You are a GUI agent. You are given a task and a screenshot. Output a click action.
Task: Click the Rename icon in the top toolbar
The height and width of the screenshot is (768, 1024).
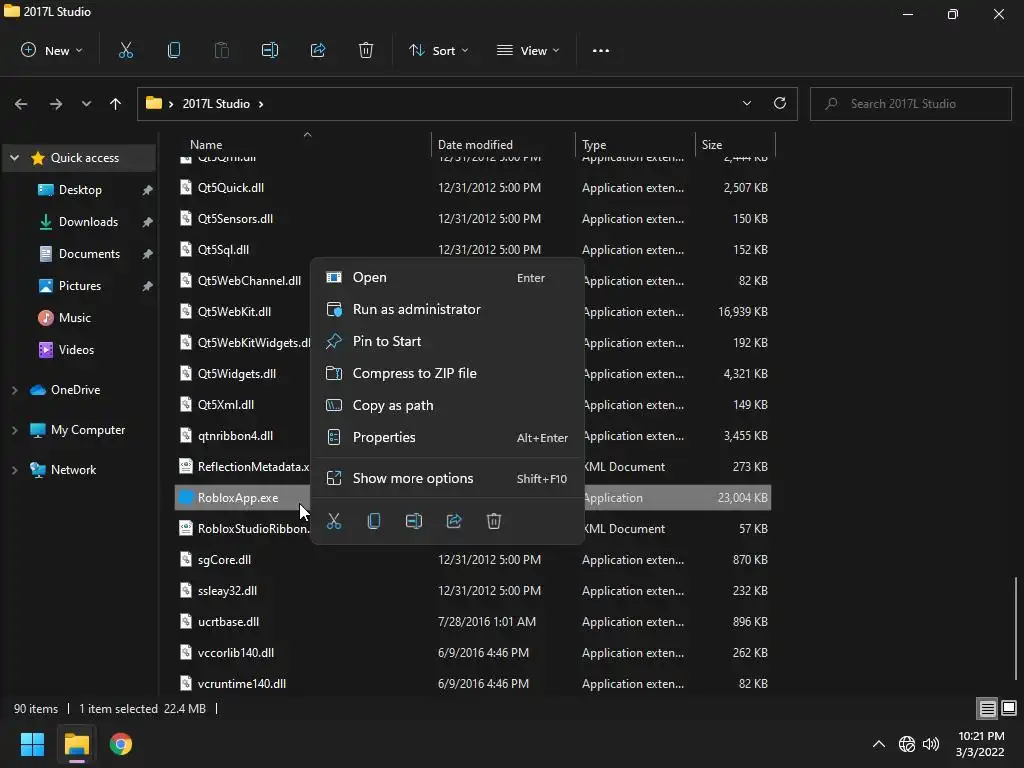pos(270,50)
